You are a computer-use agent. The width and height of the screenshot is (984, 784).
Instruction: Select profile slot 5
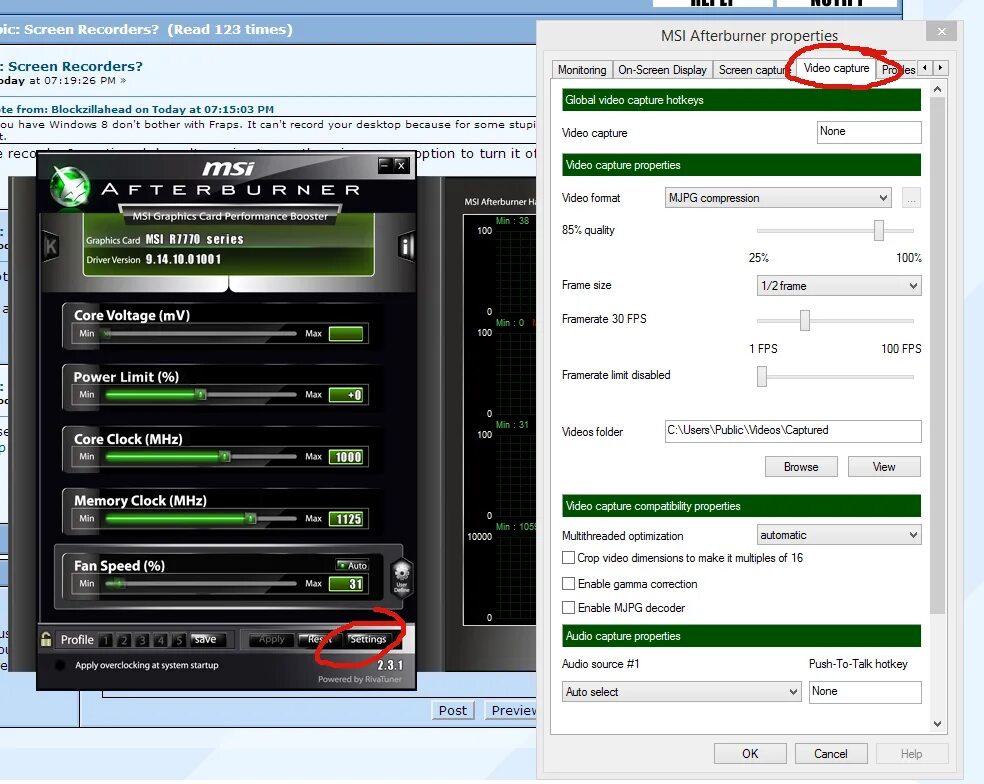[x=179, y=640]
